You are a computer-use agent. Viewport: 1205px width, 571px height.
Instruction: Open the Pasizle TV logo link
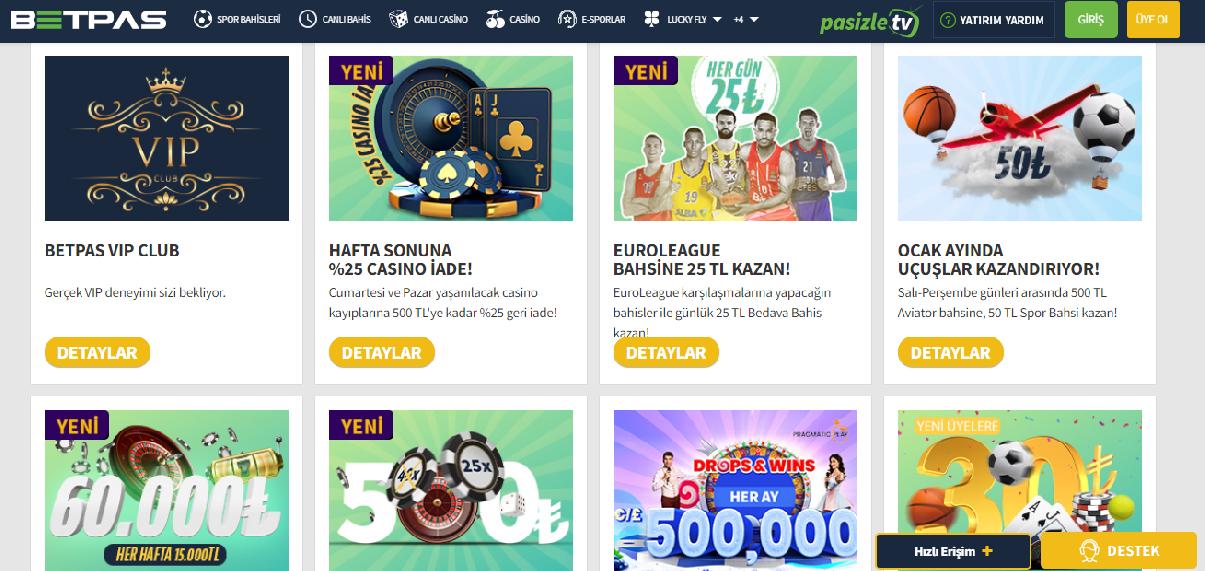[x=871, y=20]
